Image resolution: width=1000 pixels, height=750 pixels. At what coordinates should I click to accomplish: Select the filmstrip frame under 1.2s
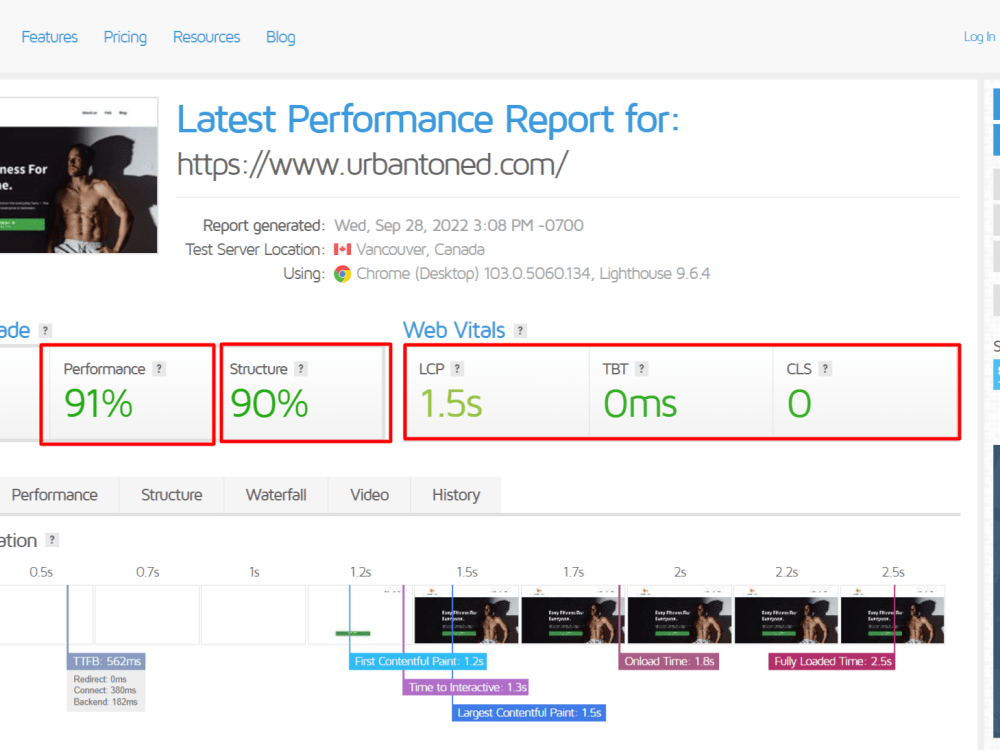point(360,615)
